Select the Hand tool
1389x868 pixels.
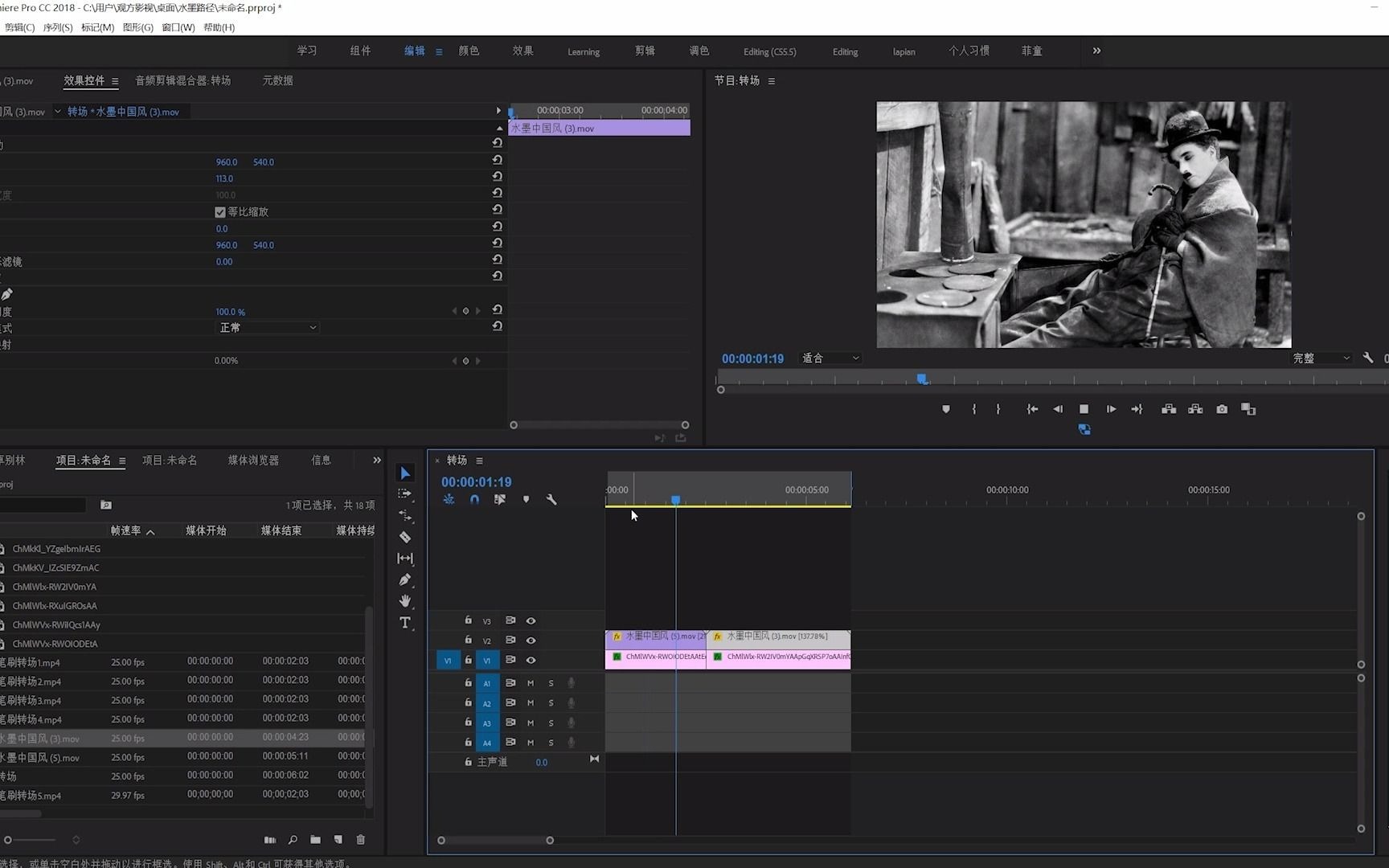405,601
